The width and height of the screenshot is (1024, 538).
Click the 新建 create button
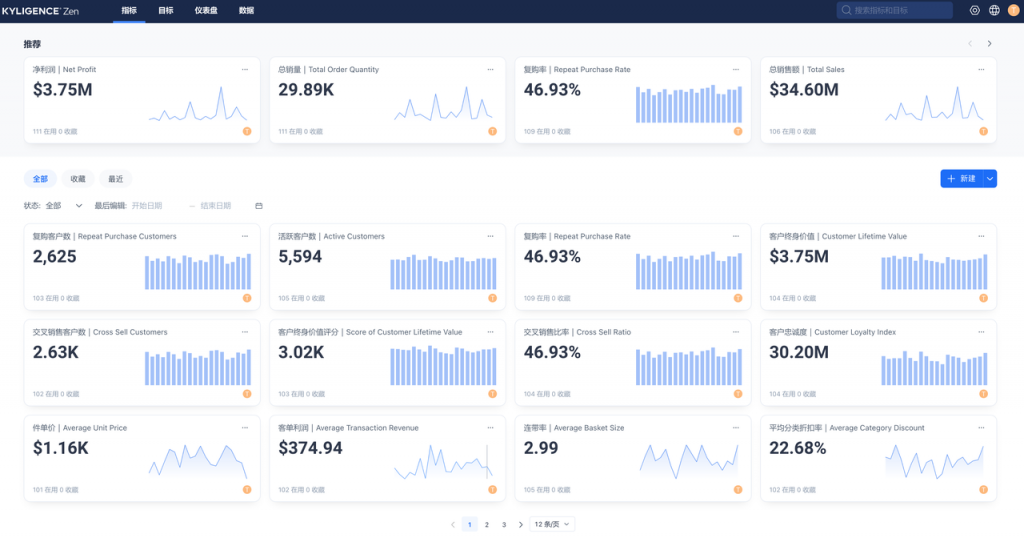click(961, 179)
